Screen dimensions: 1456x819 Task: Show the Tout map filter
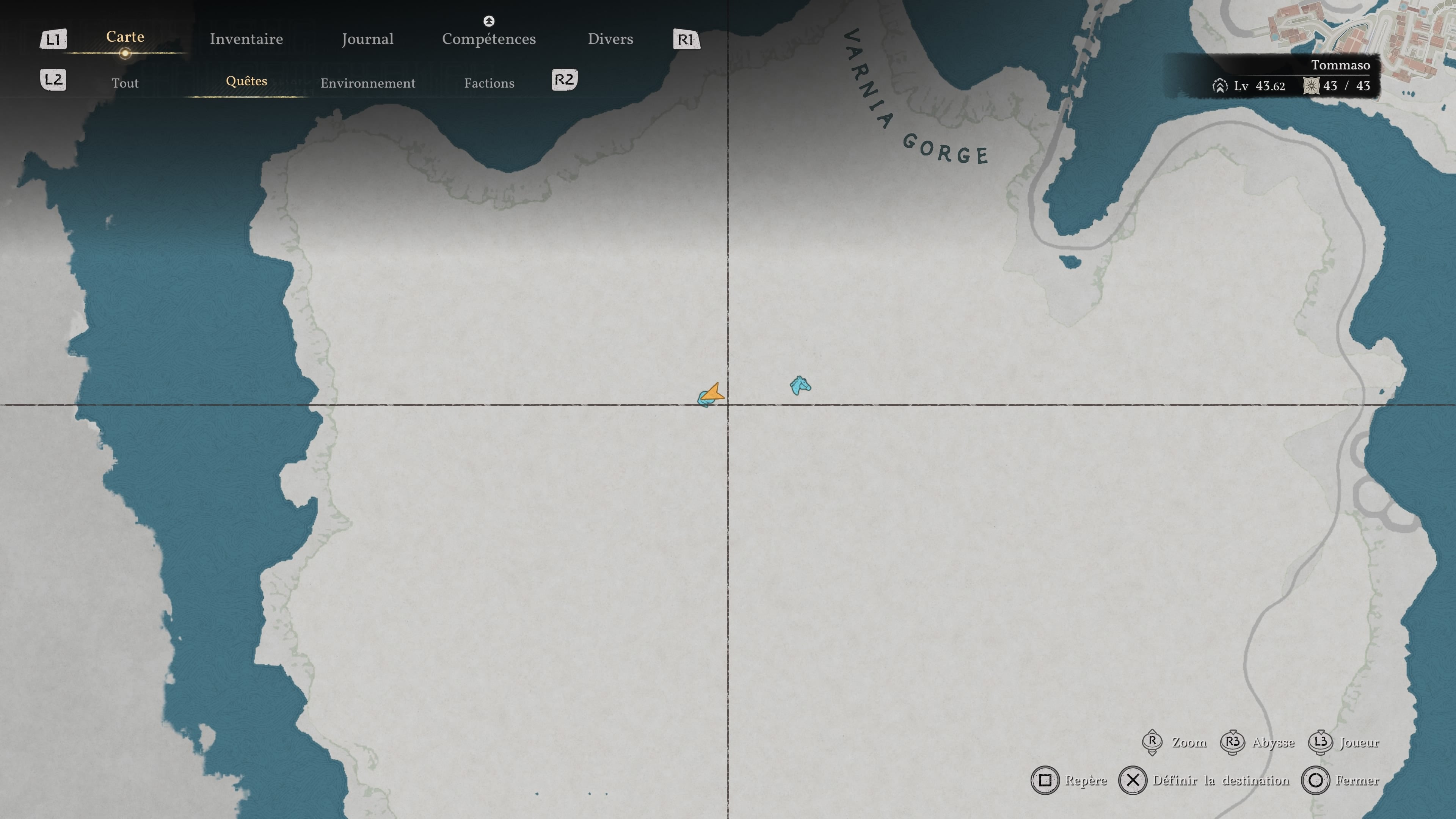pos(125,83)
